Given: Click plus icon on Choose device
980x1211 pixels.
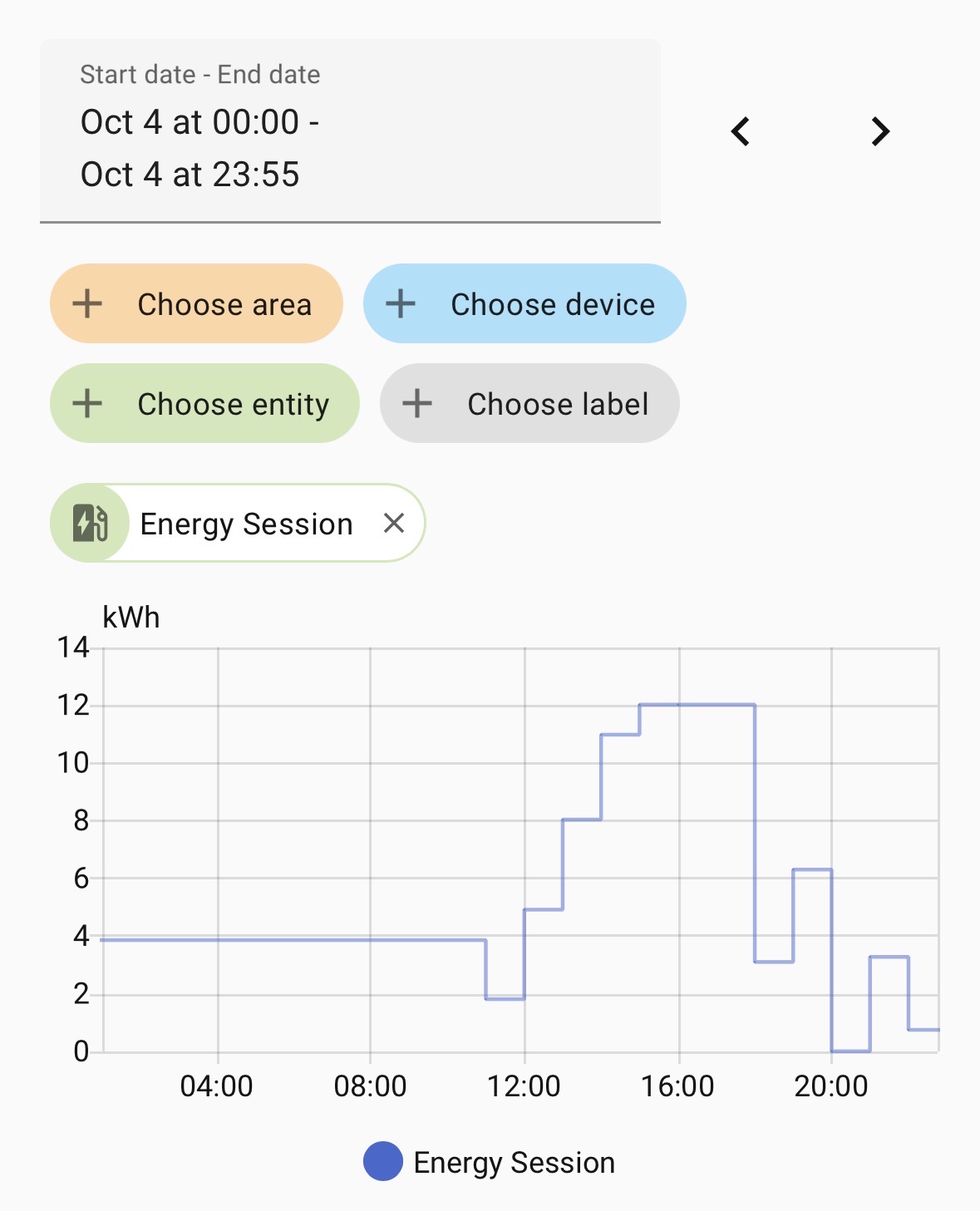Looking at the screenshot, I should pos(401,304).
